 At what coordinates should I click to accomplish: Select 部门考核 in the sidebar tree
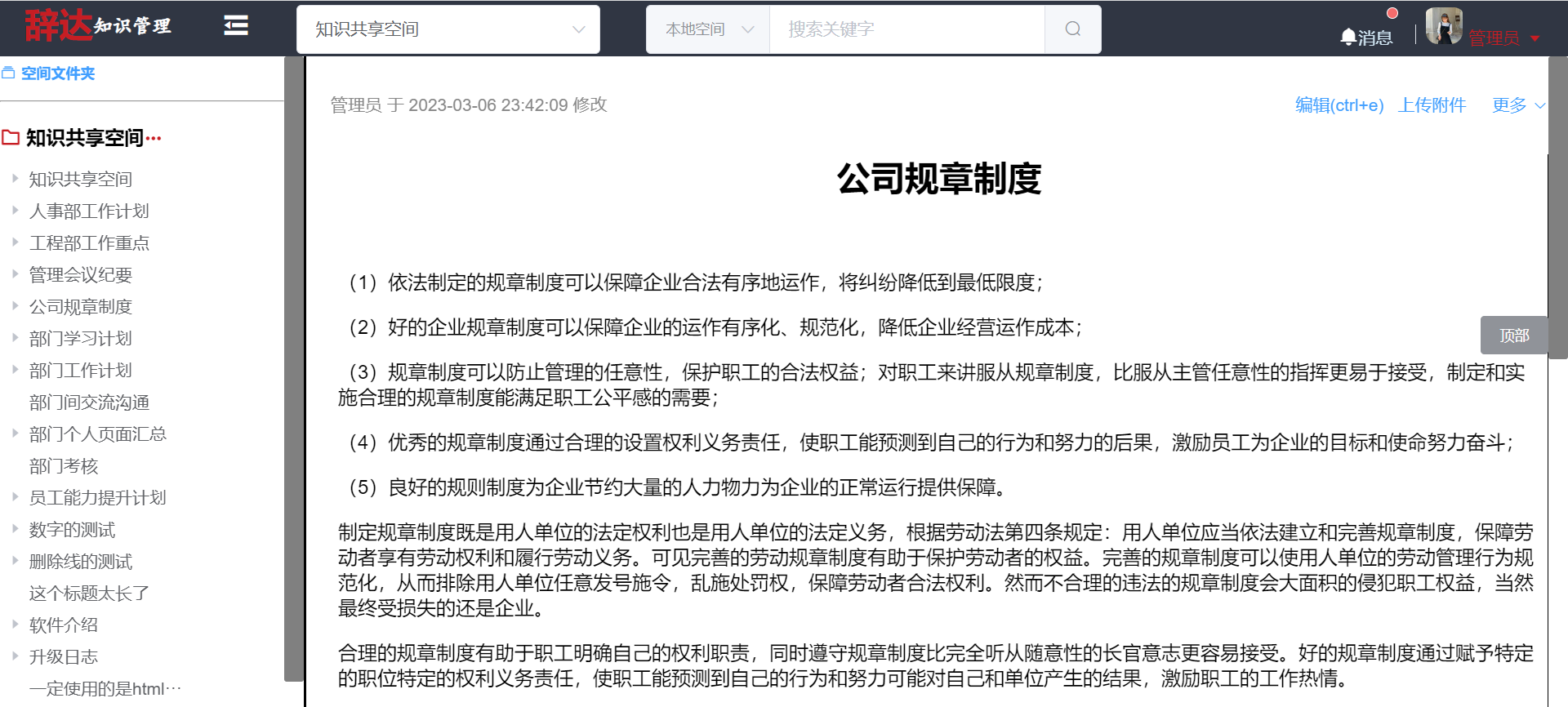pos(64,466)
